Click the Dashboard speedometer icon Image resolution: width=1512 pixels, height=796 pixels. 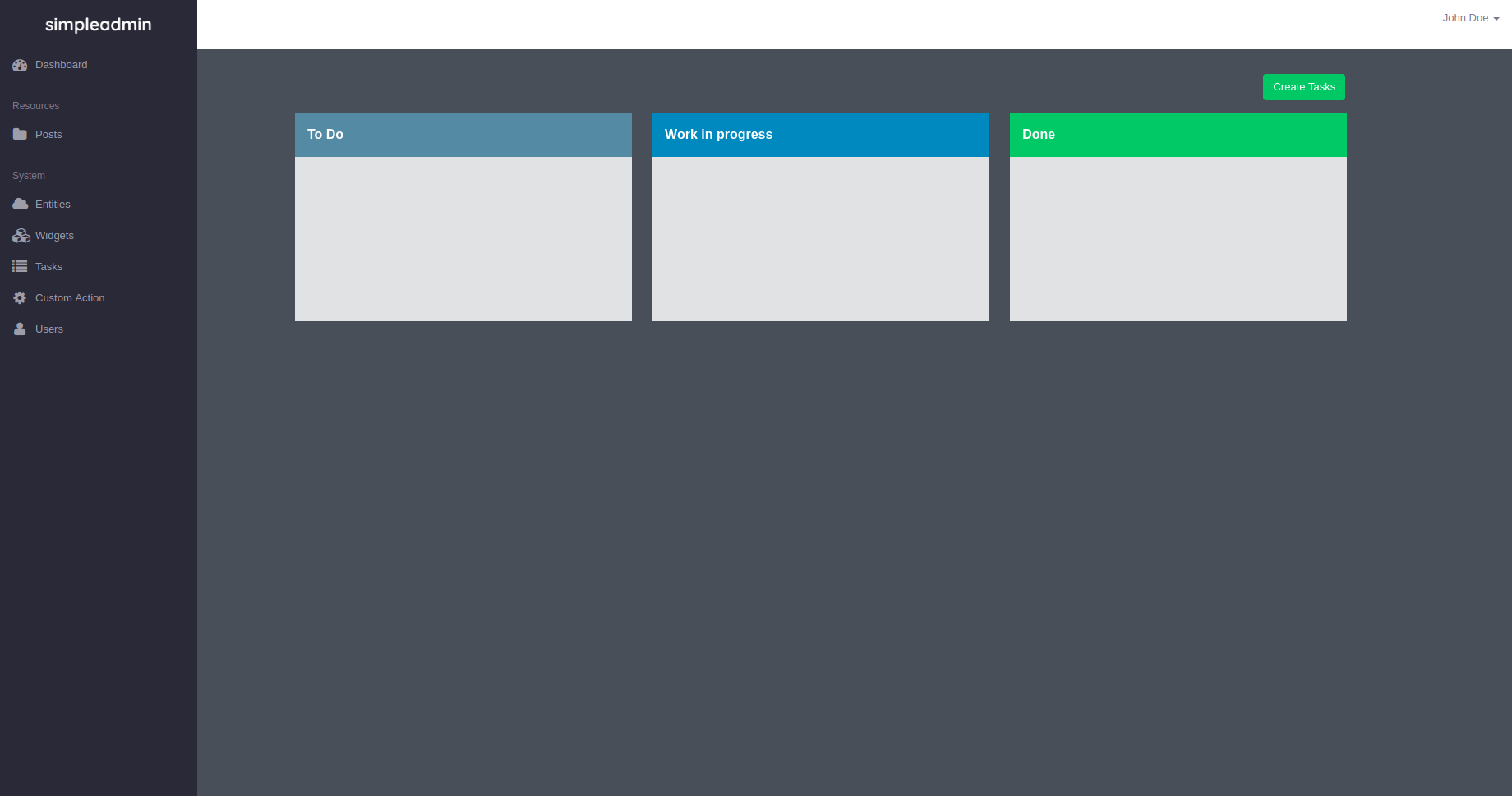point(20,64)
